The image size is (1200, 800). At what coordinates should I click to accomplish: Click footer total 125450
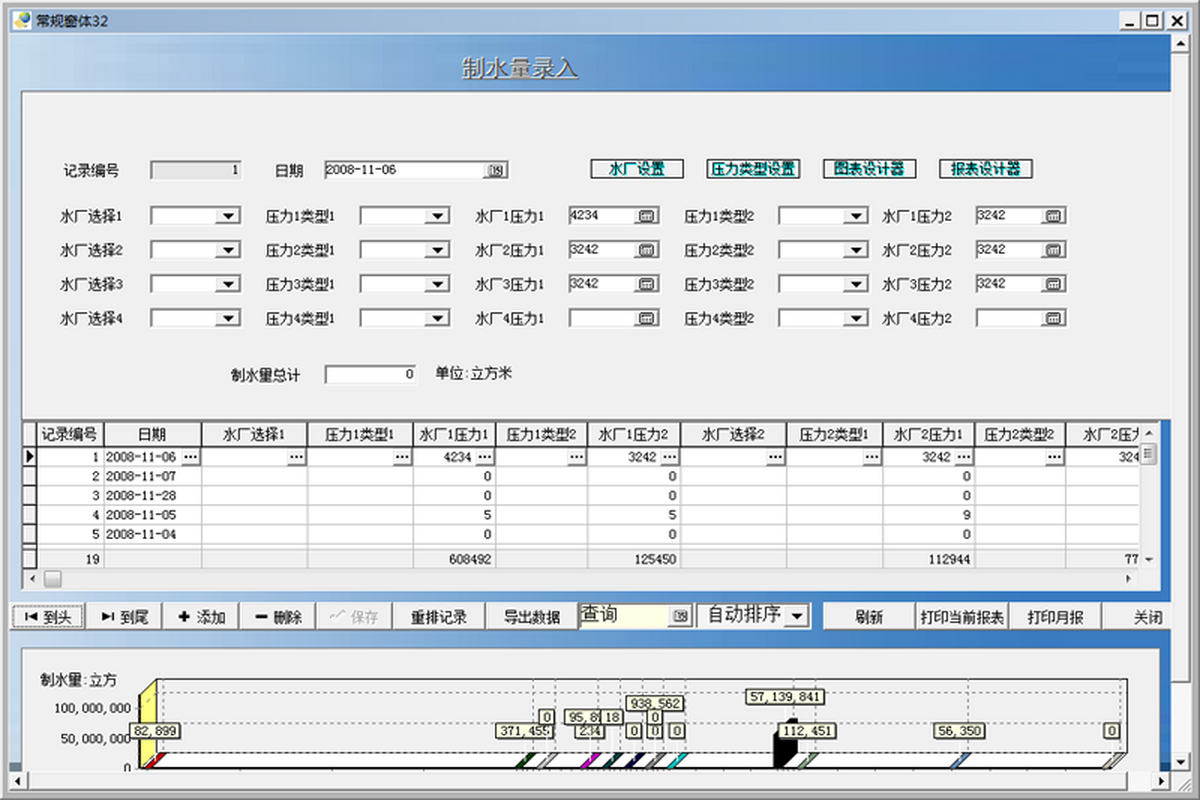655,560
